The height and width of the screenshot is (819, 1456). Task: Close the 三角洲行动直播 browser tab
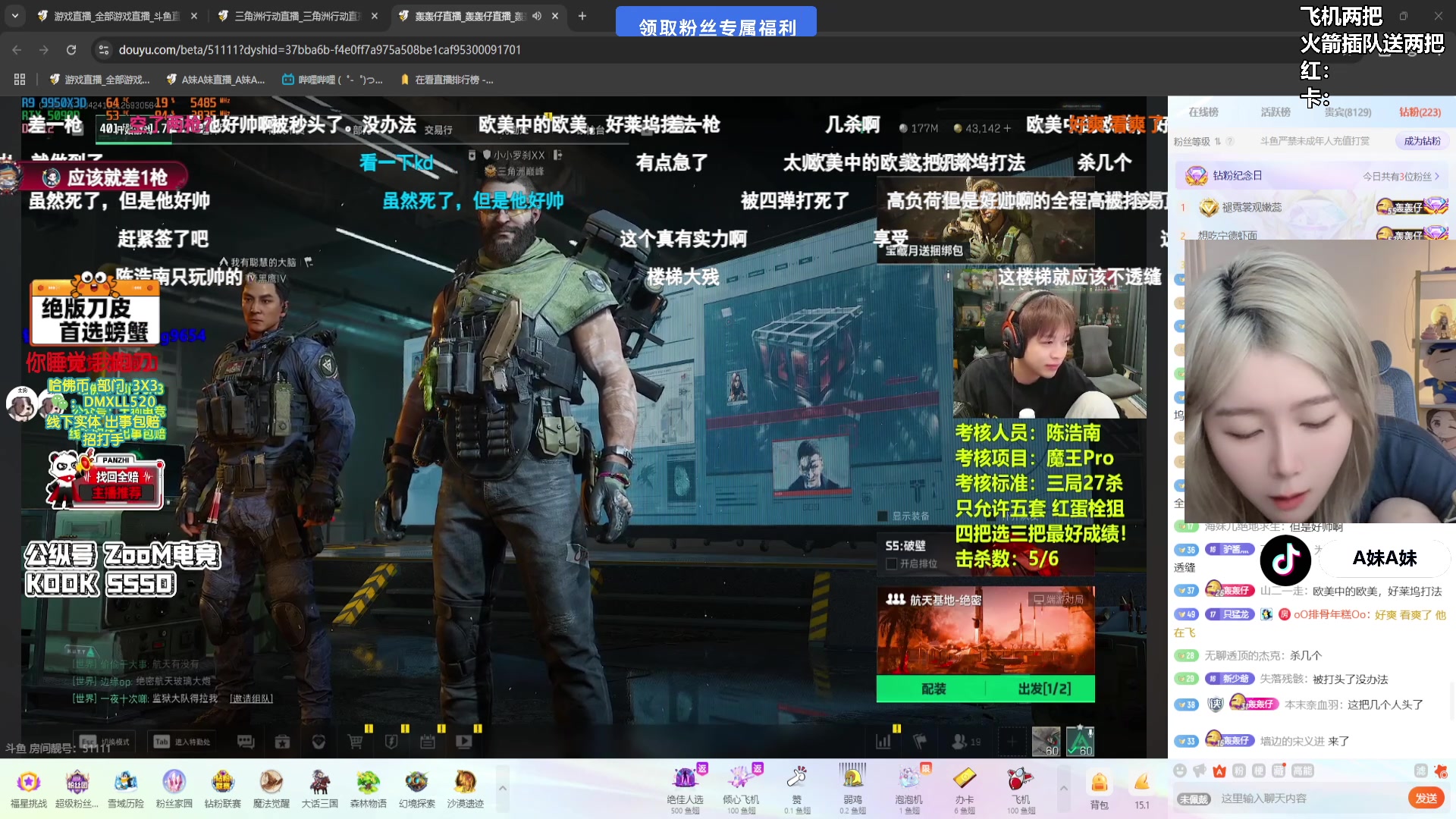(x=375, y=16)
